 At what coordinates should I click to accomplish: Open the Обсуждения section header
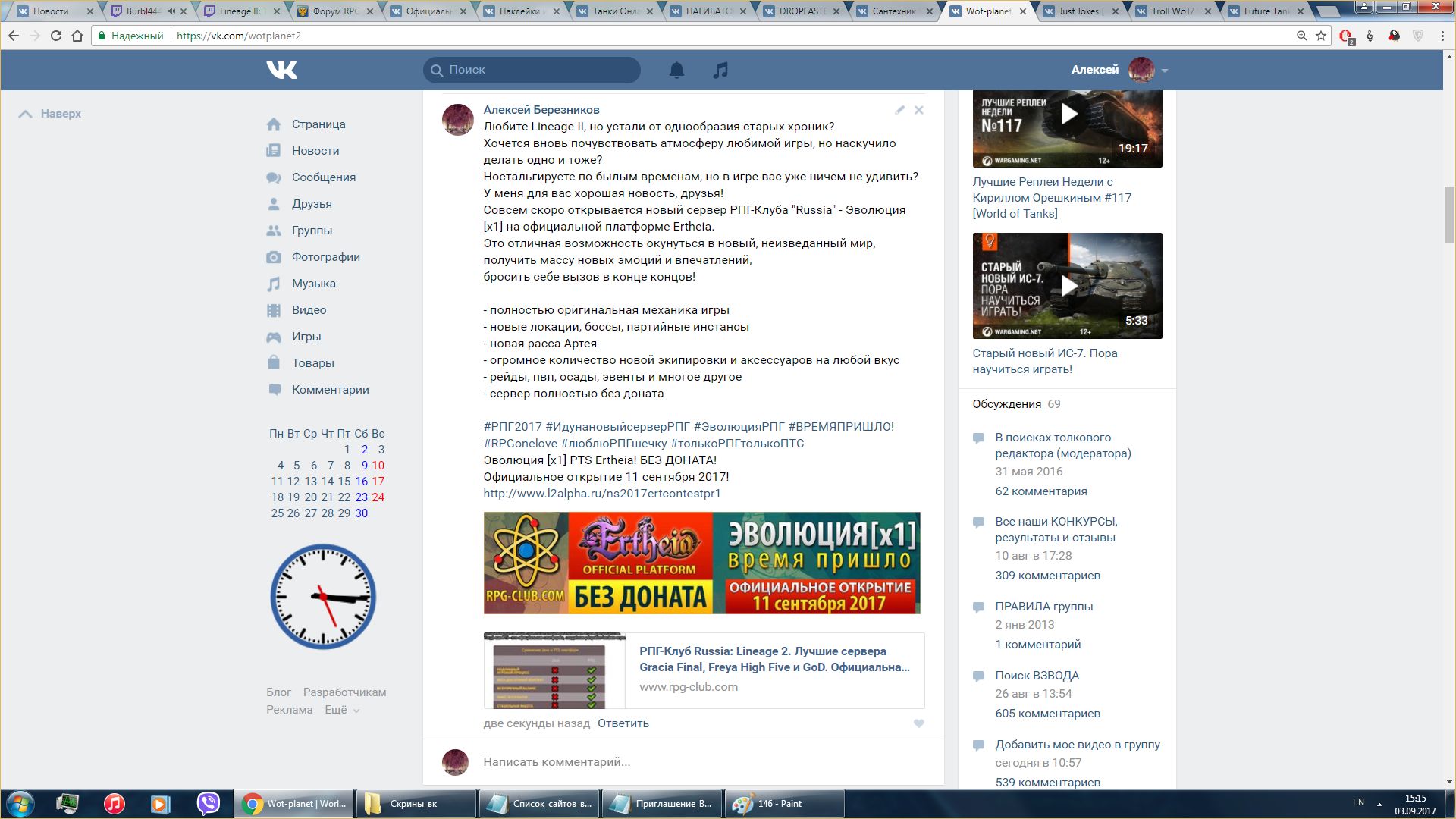point(1007,404)
